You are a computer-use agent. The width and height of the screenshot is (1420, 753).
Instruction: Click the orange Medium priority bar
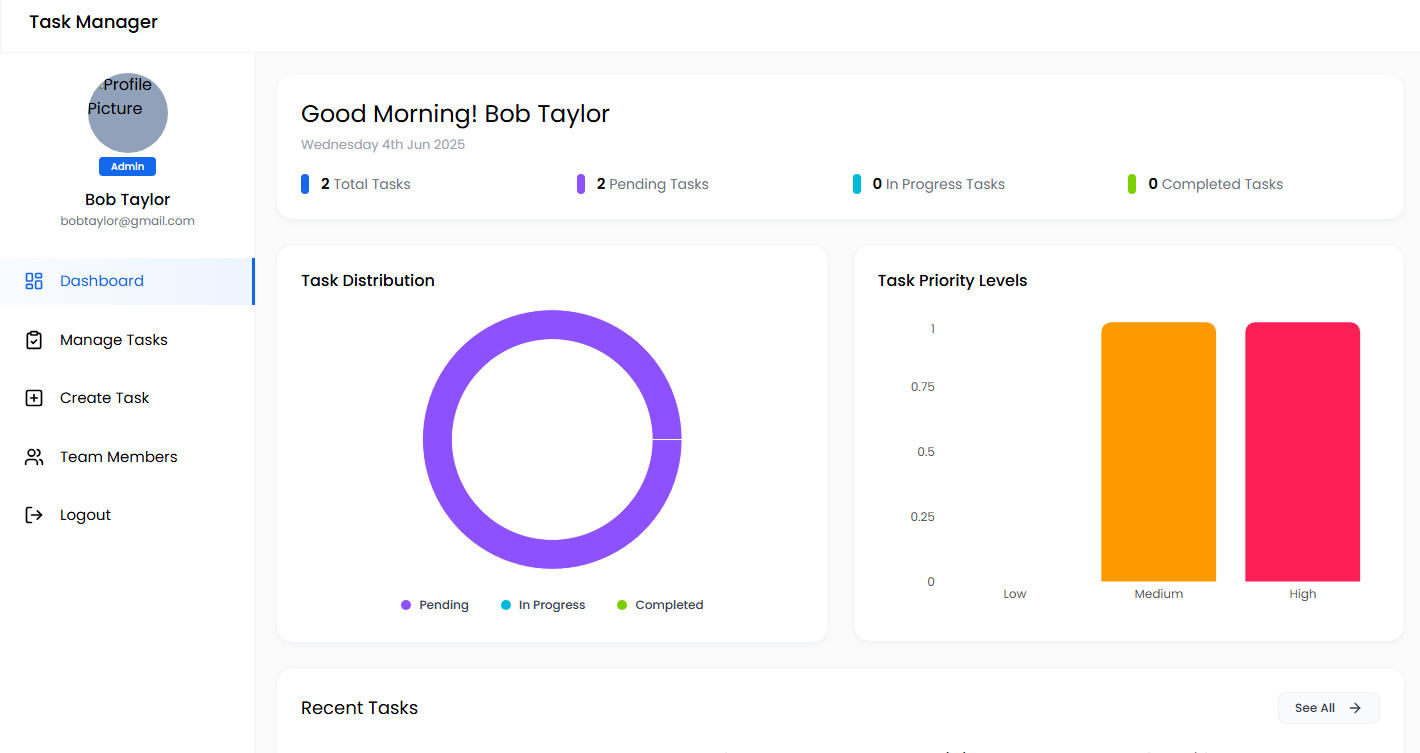coord(1158,452)
